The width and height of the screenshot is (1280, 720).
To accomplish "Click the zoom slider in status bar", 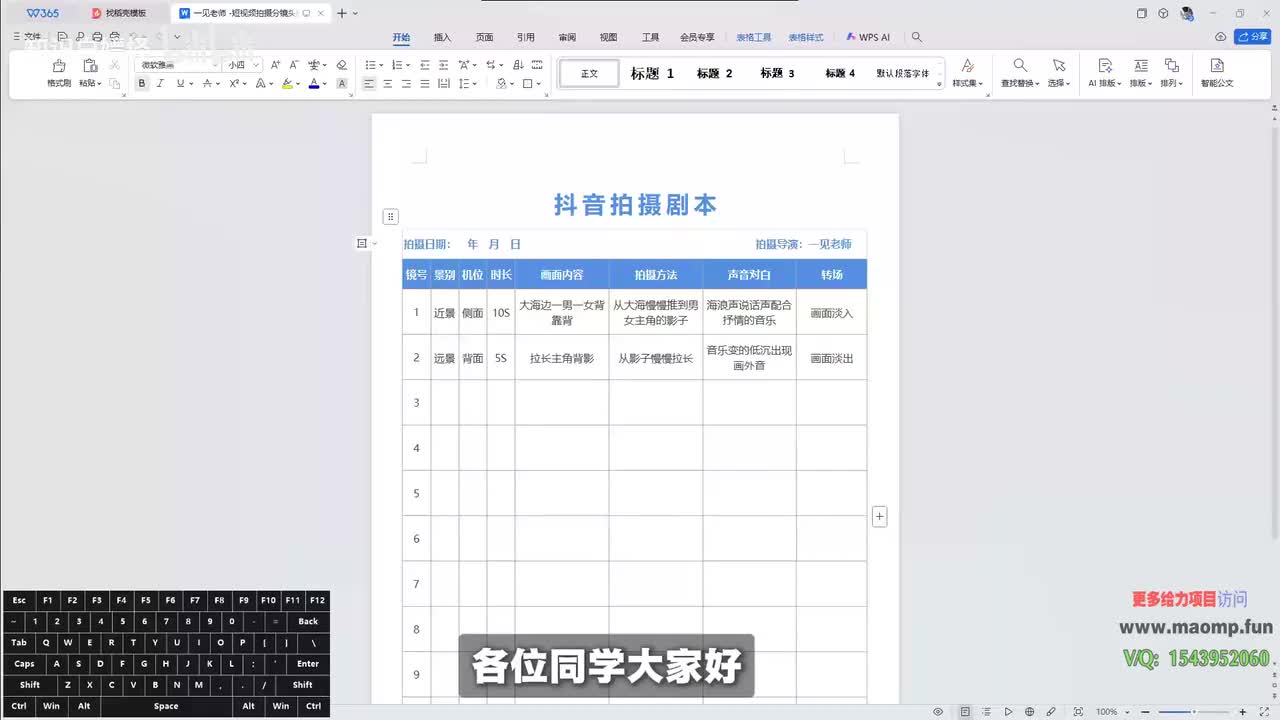I will (1193, 712).
